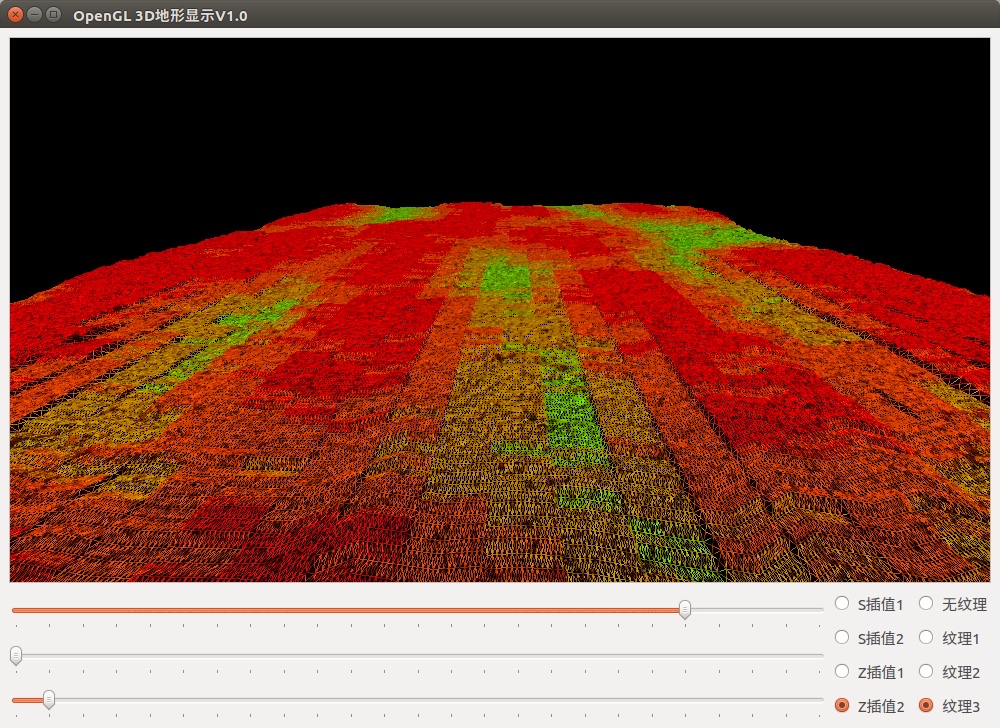Maximize the OpenGL terrain window
Viewport: 1000px width, 728px height.
pyautogui.click(x=54, y=14)
